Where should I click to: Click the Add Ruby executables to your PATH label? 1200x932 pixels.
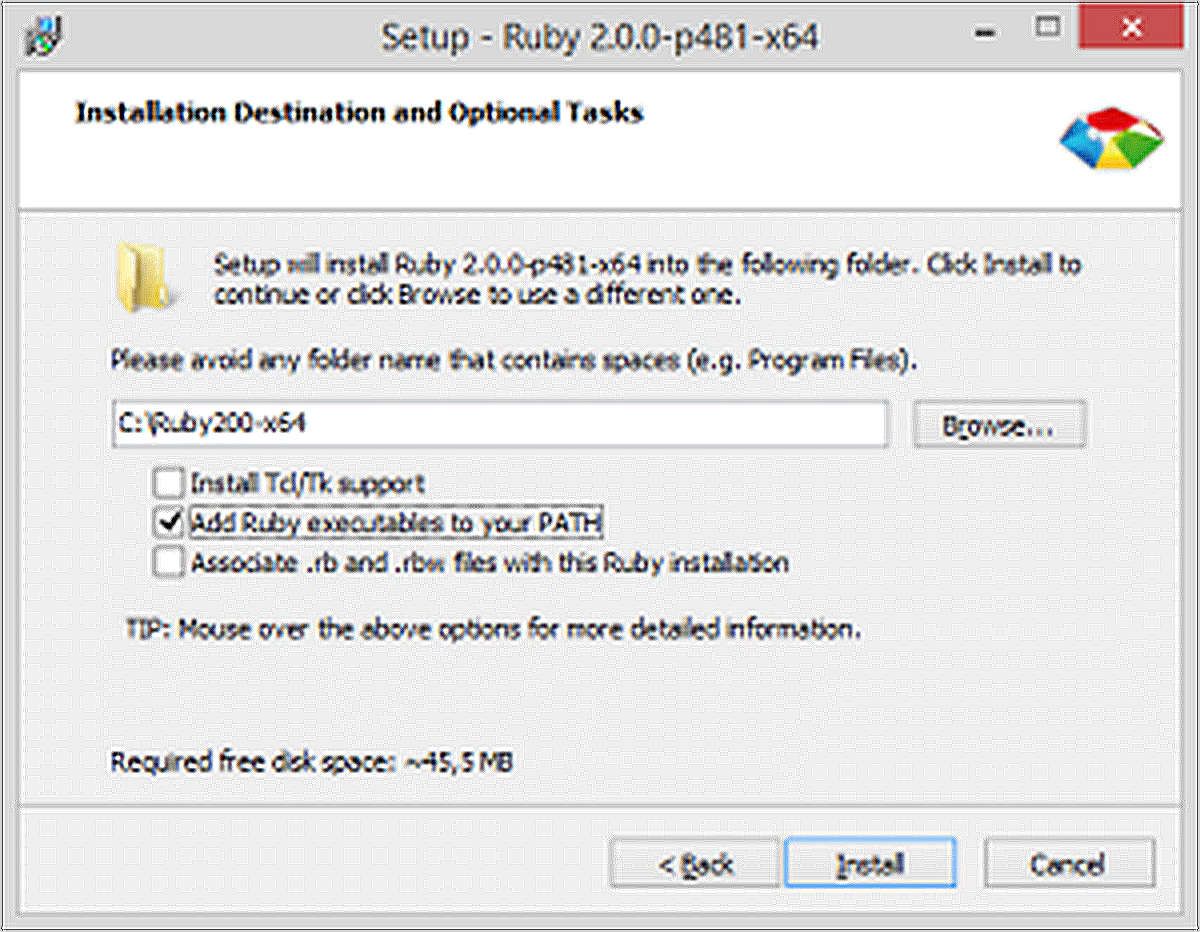point(397,523)
